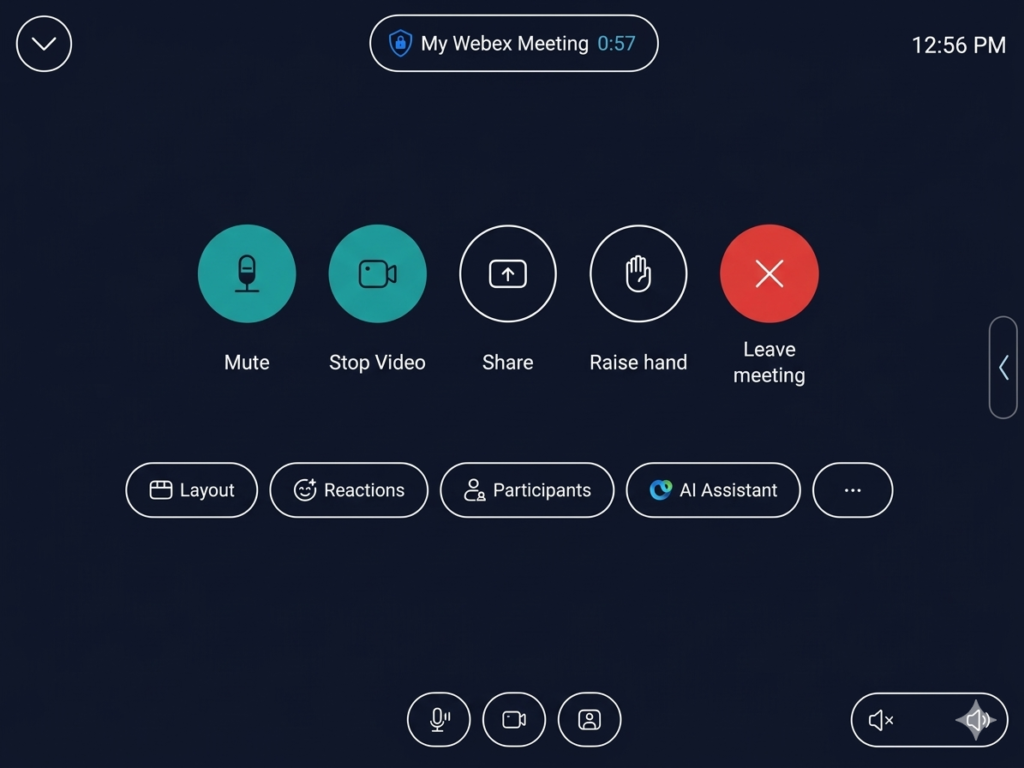
Task: Open the more options ellipsis menu
Action: (853, 490)
